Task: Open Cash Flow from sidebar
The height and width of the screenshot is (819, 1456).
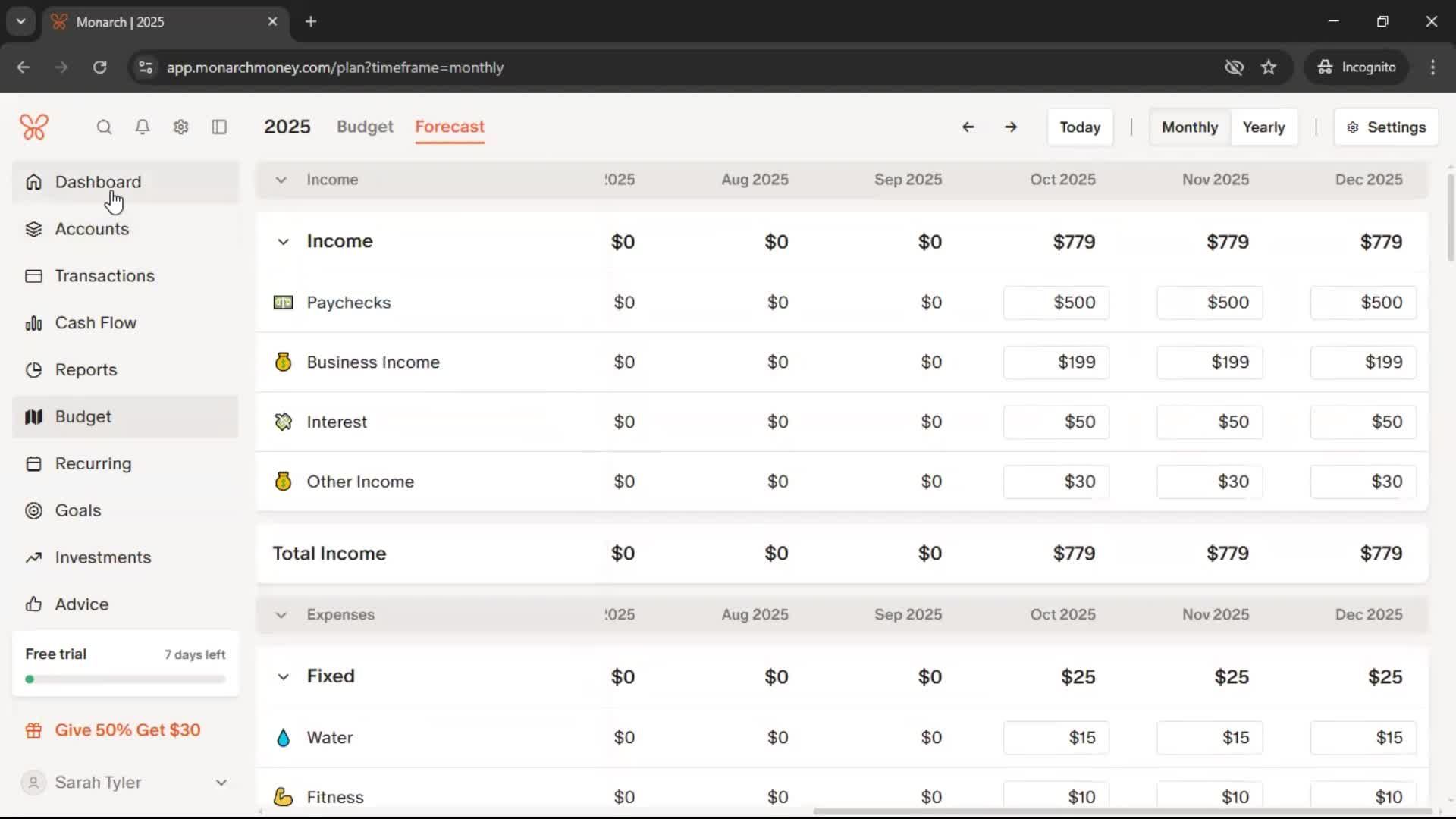Action: [96, 323]
